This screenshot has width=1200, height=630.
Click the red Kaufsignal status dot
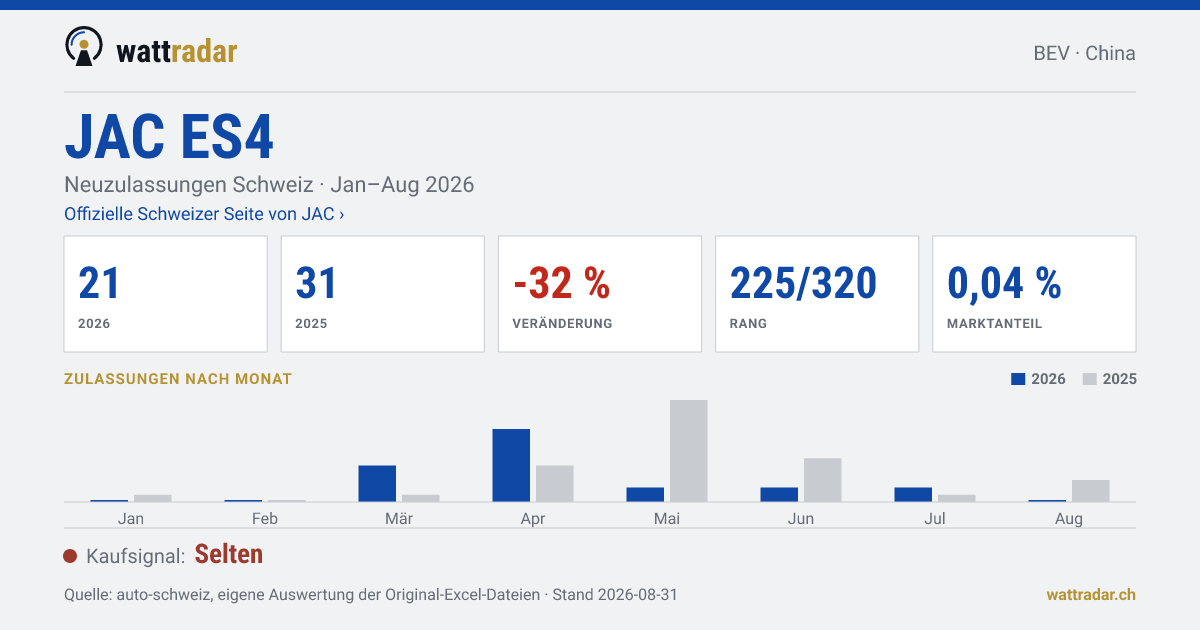[70, 556]
